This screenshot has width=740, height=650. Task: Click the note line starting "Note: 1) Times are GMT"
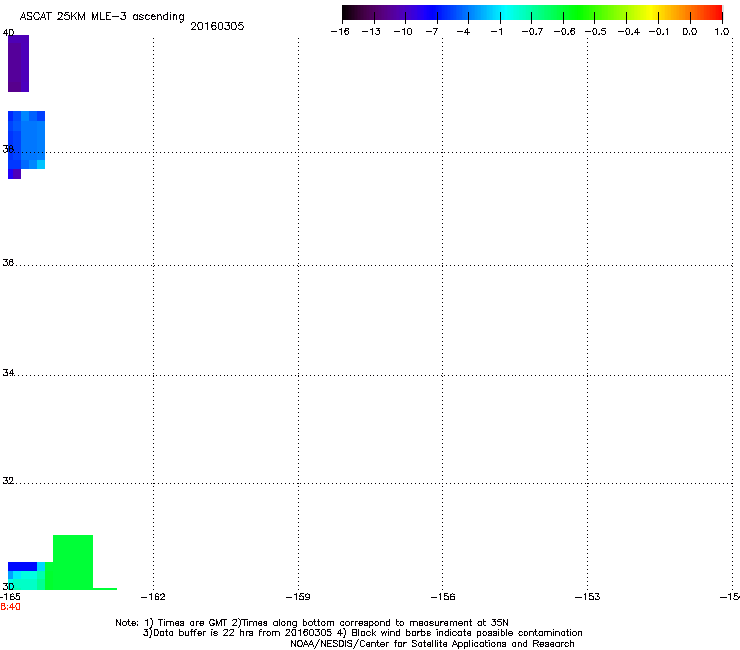(x=312, y=623)
